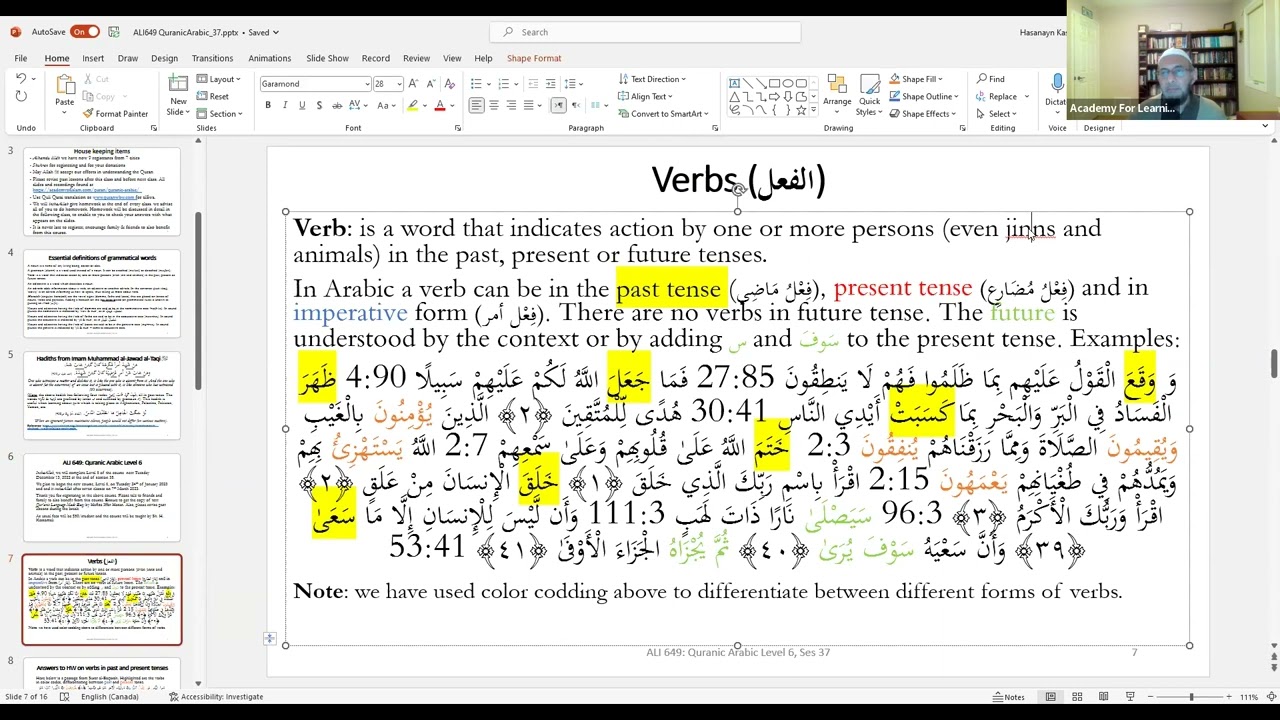
Task: Open the Shape Effects dropdown
Action: [x=922, y=113]
